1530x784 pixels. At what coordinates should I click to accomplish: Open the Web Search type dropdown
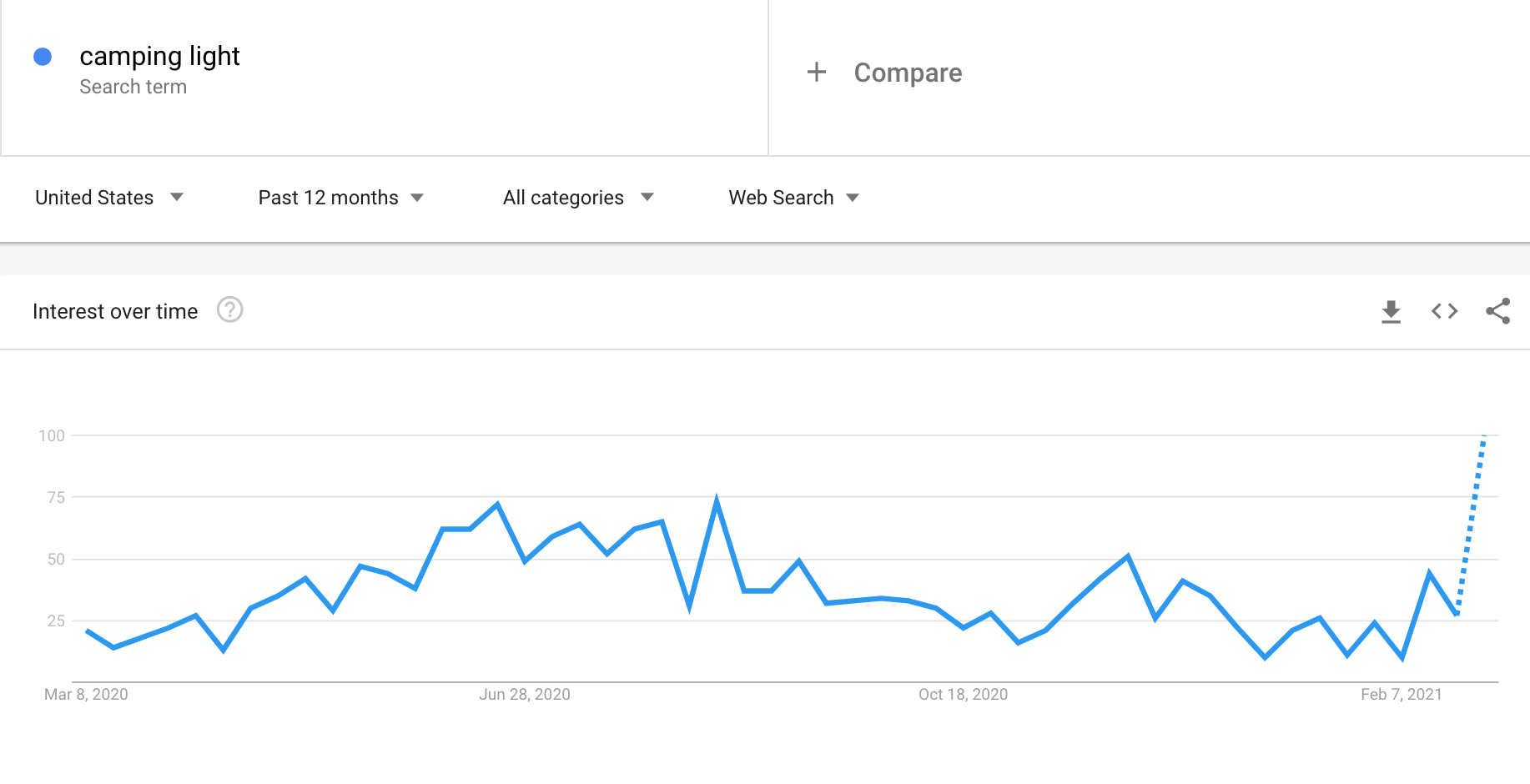click(x=793, y=198)
